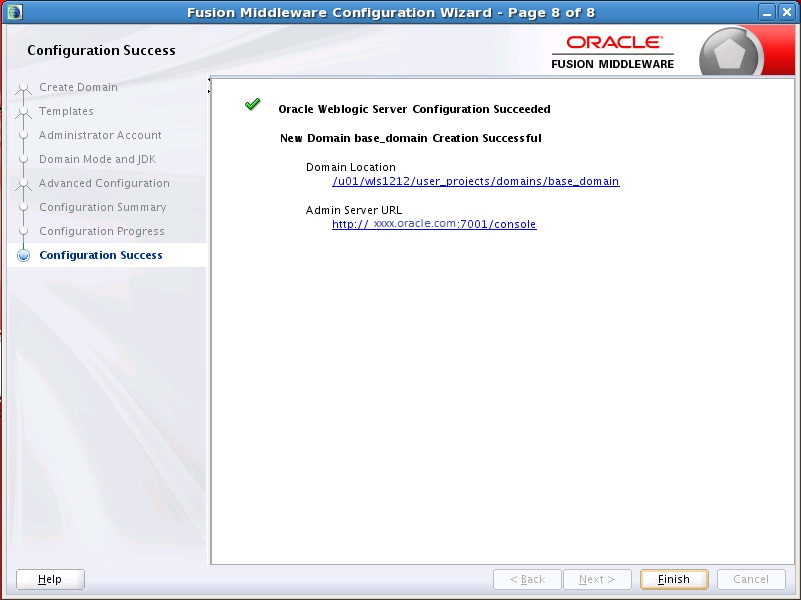
Task: Select the Templates step
Action: [66, 111]
